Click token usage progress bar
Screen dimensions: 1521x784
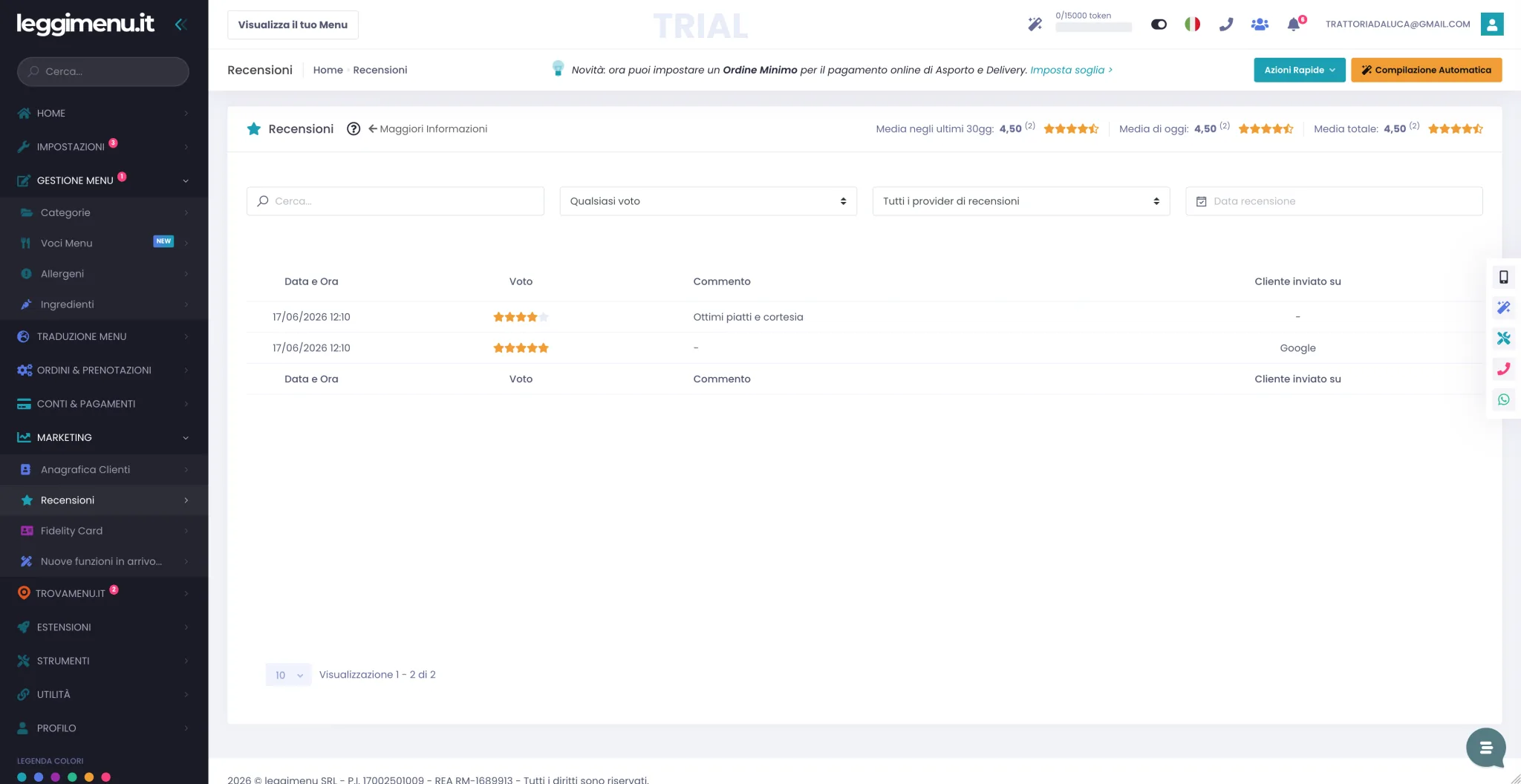[1093, 27]
